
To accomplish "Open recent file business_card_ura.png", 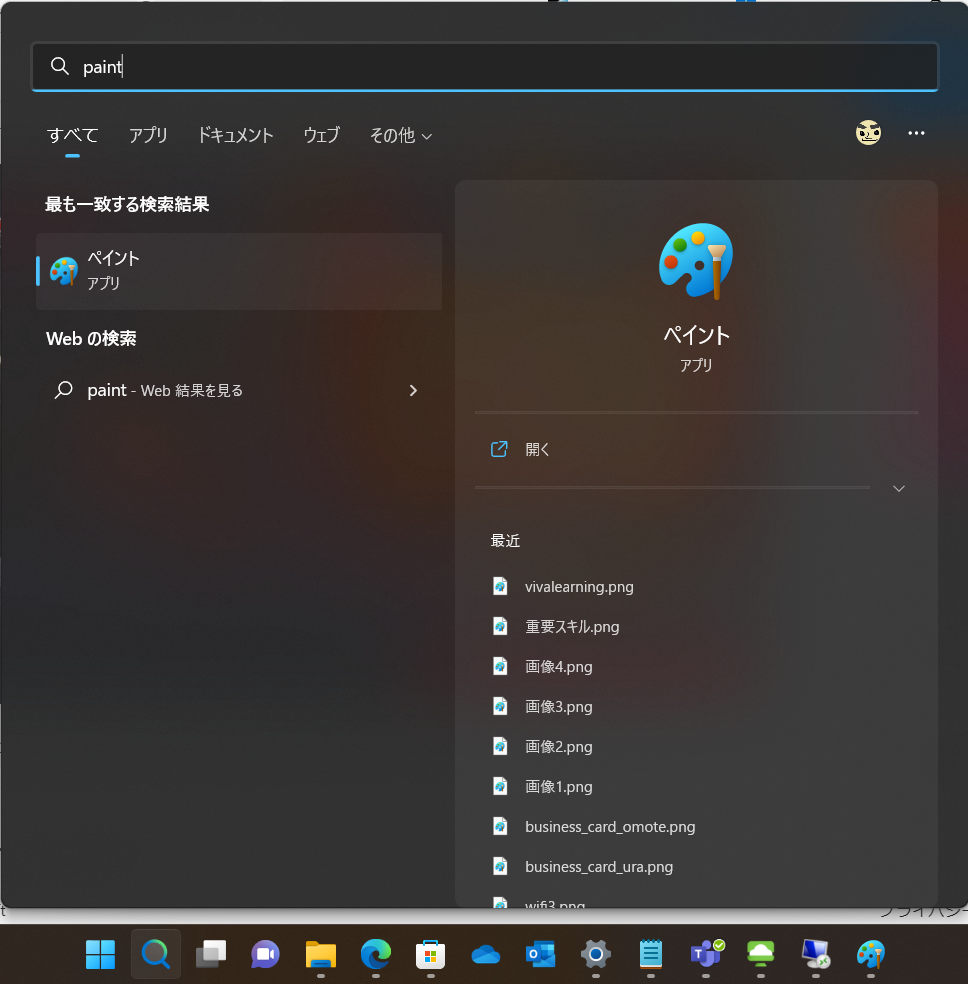I will tap(598, 867).
